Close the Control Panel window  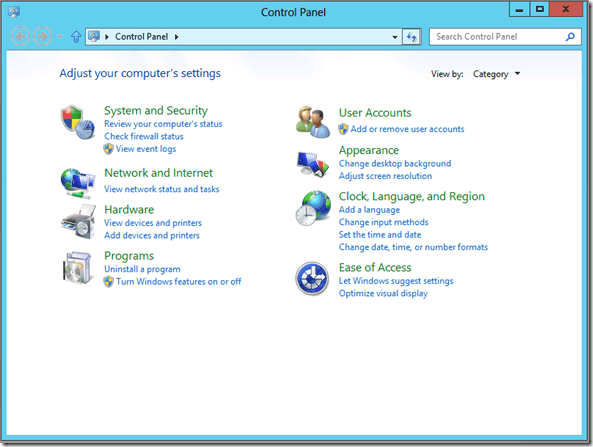pos(566,9)
